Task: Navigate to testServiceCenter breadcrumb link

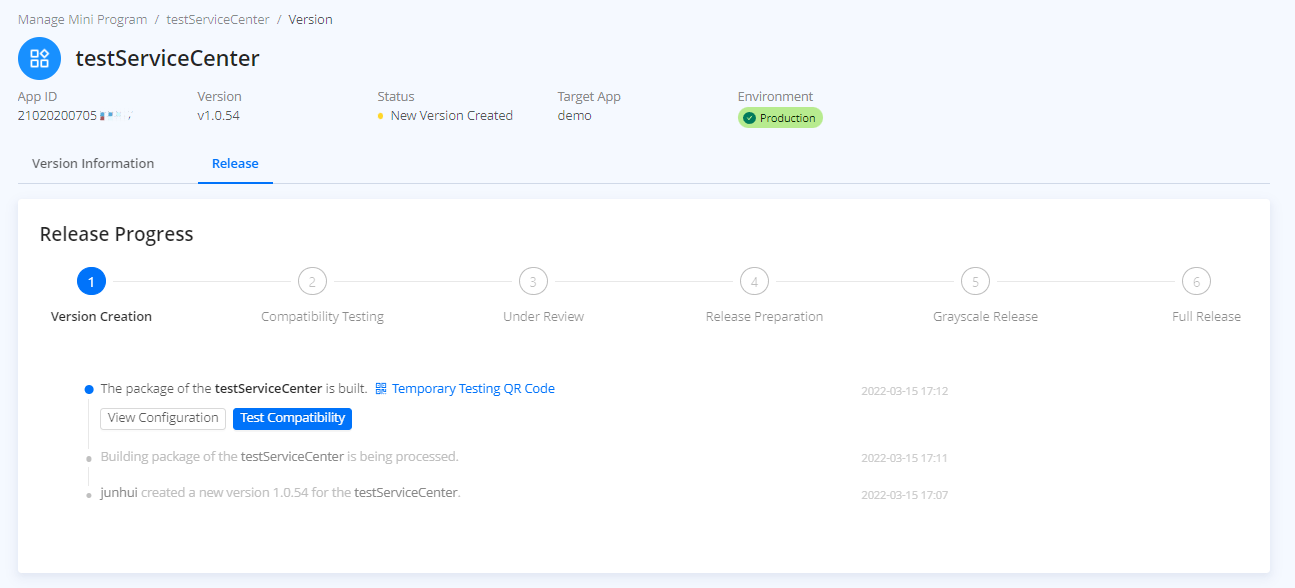Action: (218, 19)
